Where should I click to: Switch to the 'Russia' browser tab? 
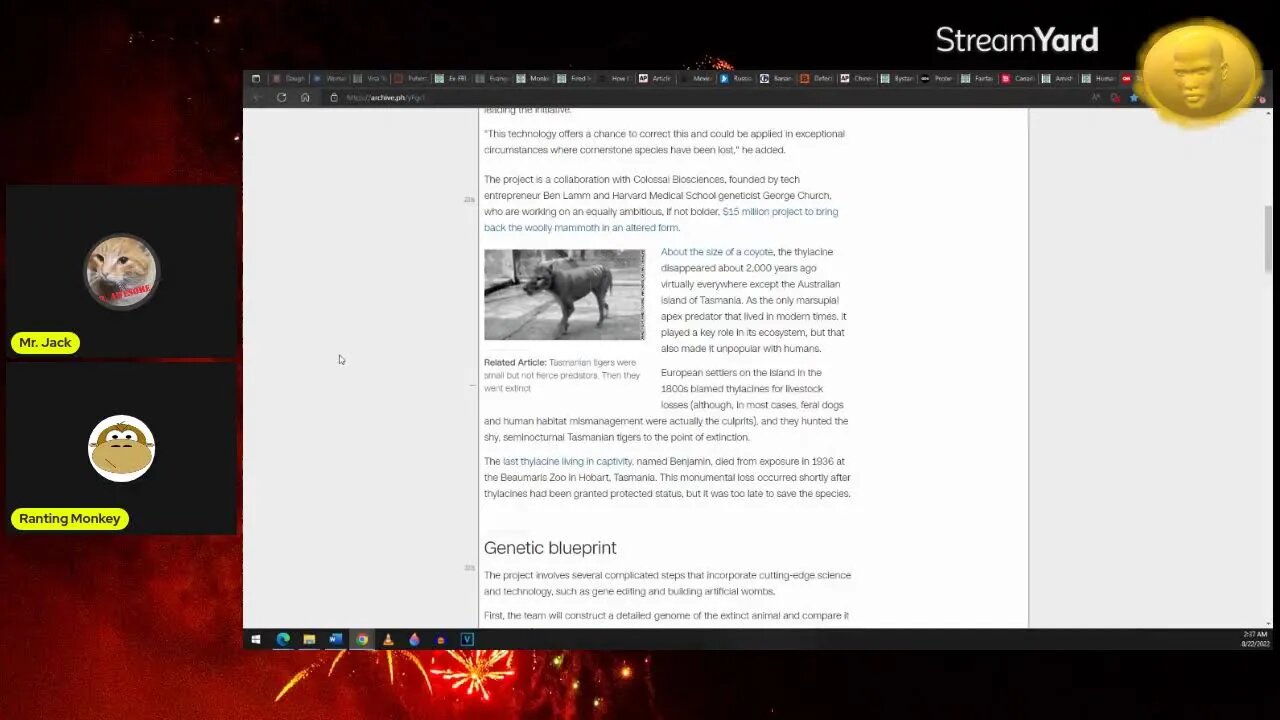(737, 78)
